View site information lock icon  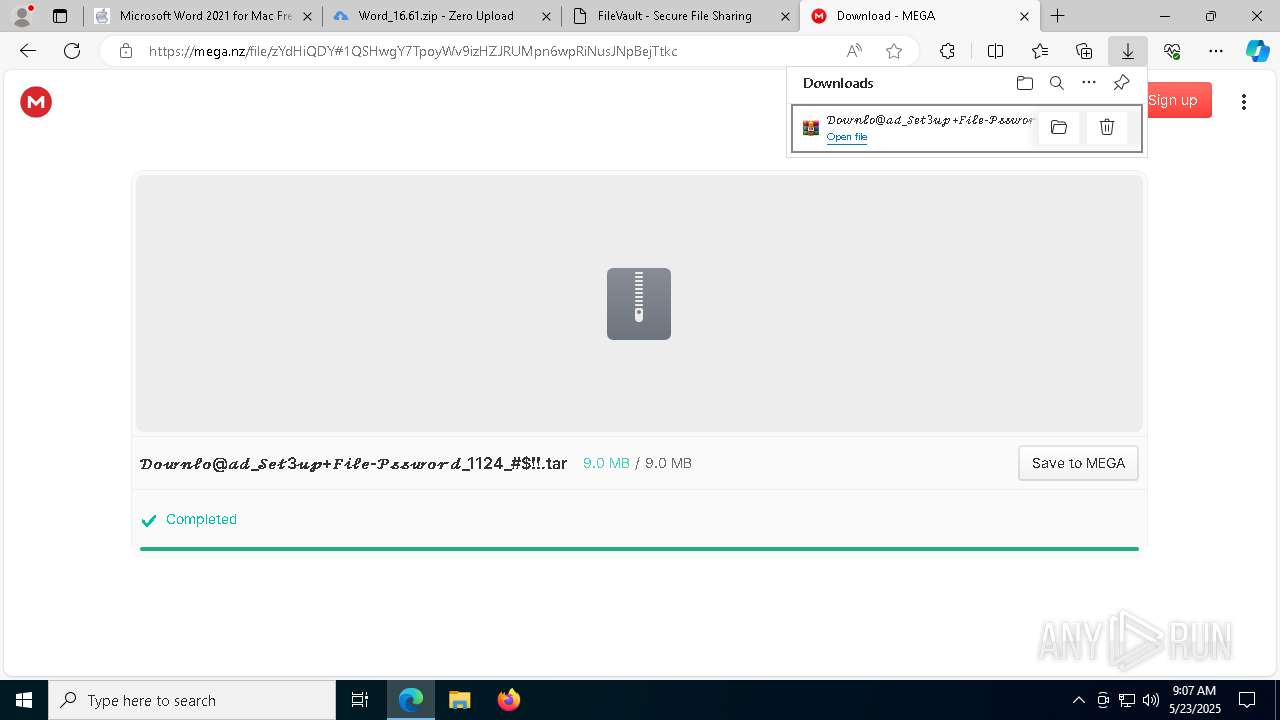pos(125,51)
